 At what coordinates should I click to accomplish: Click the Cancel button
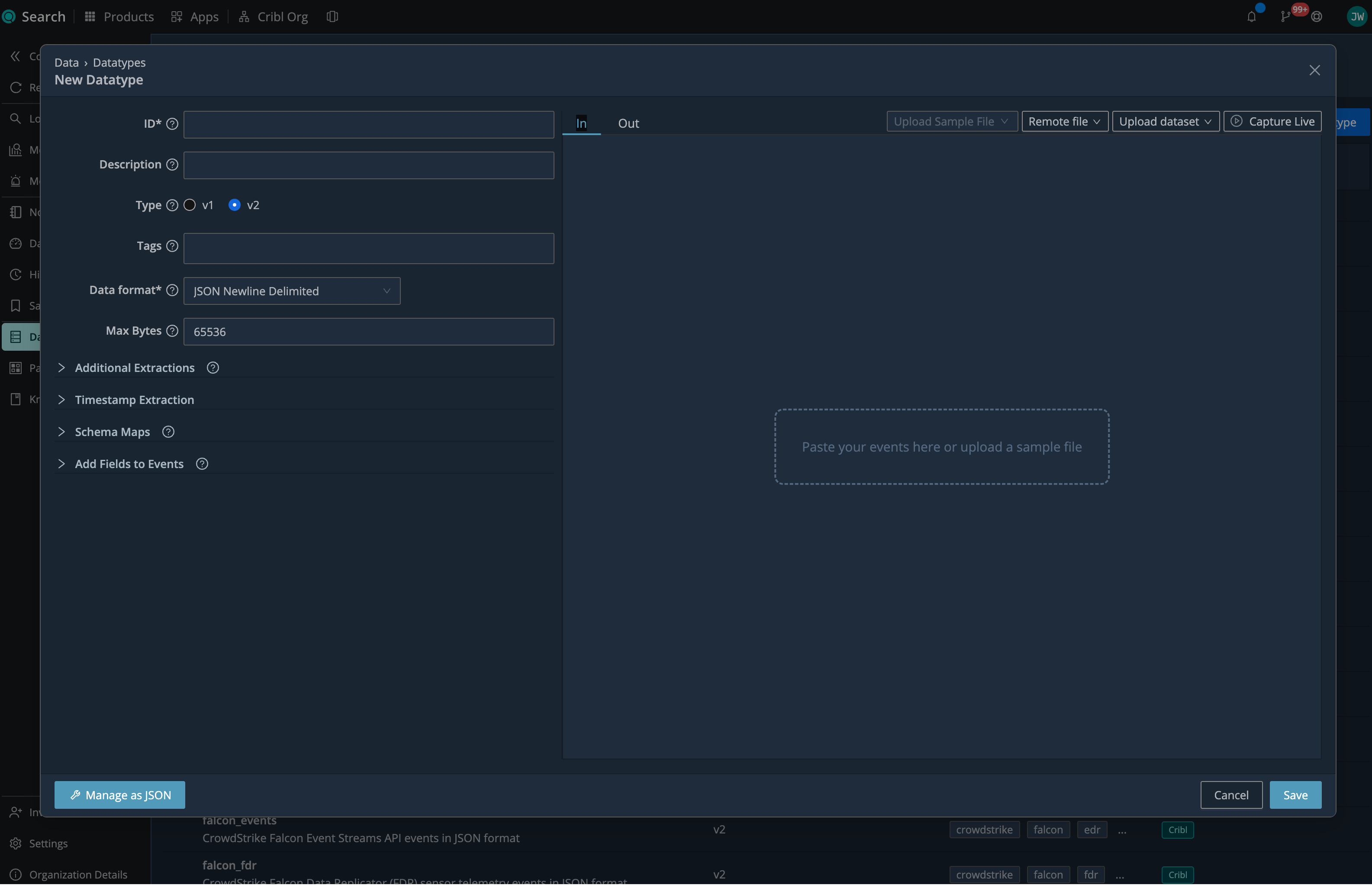pyautogui.click(x=1231, y=796)
